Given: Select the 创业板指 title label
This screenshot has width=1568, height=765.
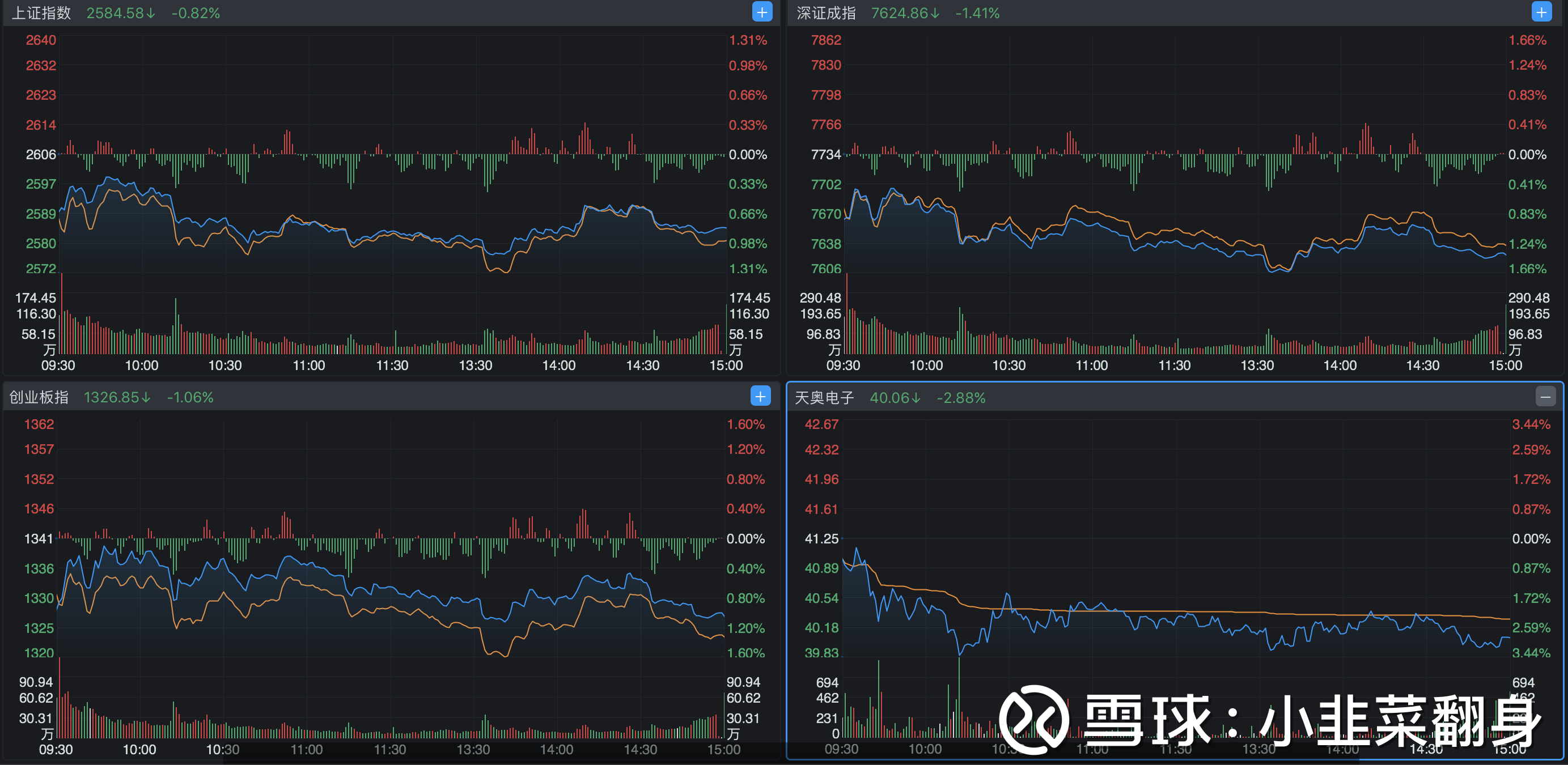Looking at the screenshot, I should tap(39, 397).
